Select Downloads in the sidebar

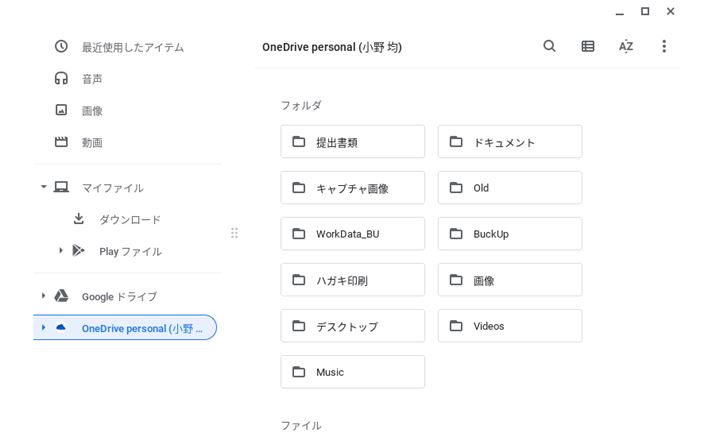tap(129, 220)
